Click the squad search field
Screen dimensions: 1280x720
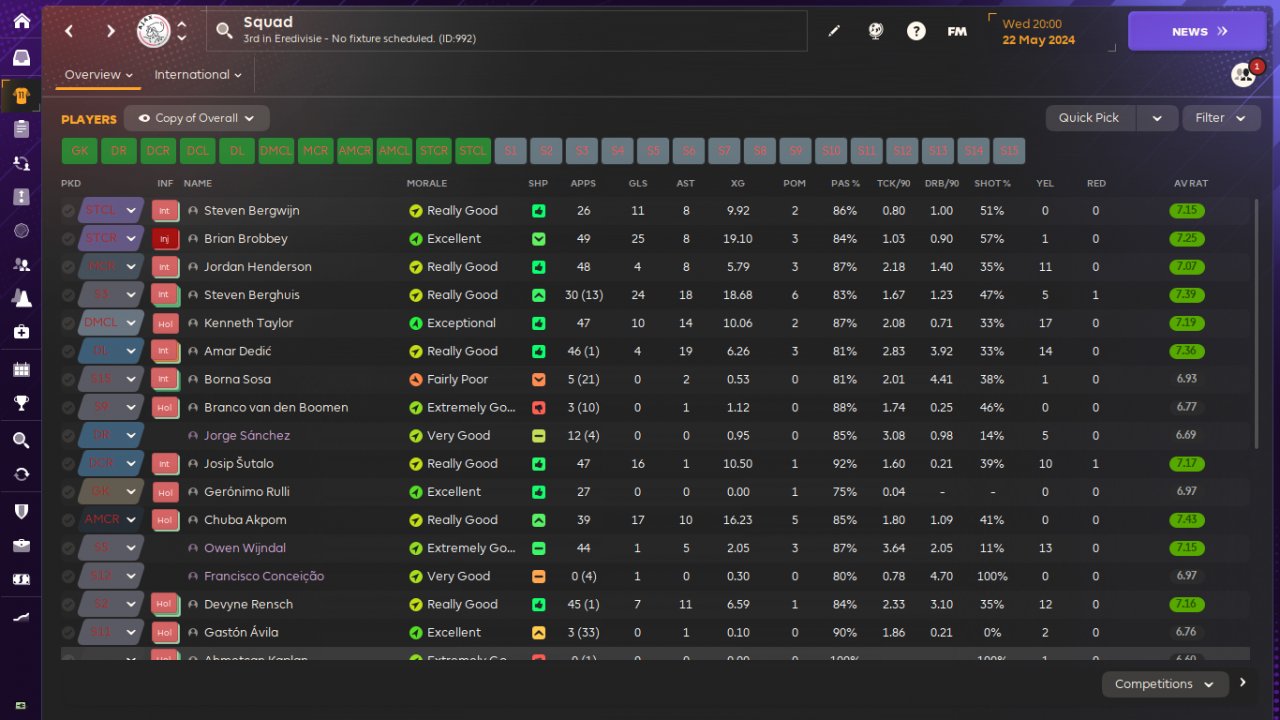click(x=507, y=31)
